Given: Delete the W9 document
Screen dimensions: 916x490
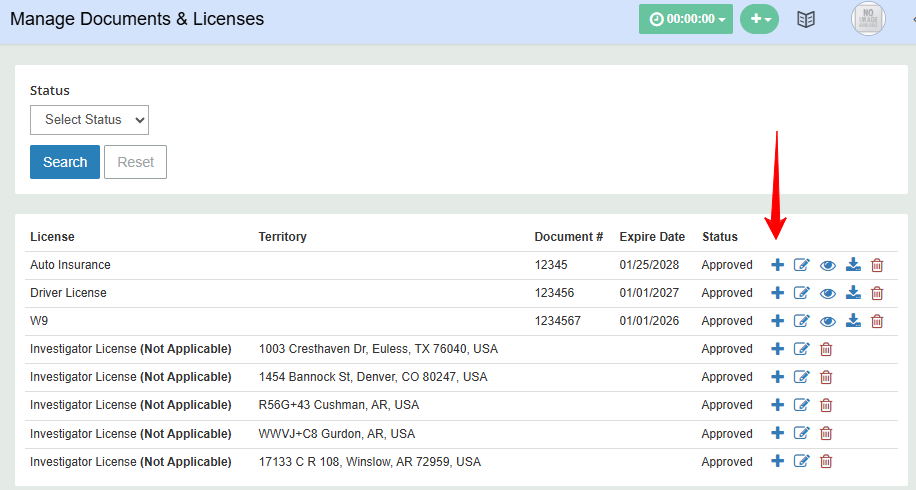Looking at the screenshot, I should click(x=877, y=321).
